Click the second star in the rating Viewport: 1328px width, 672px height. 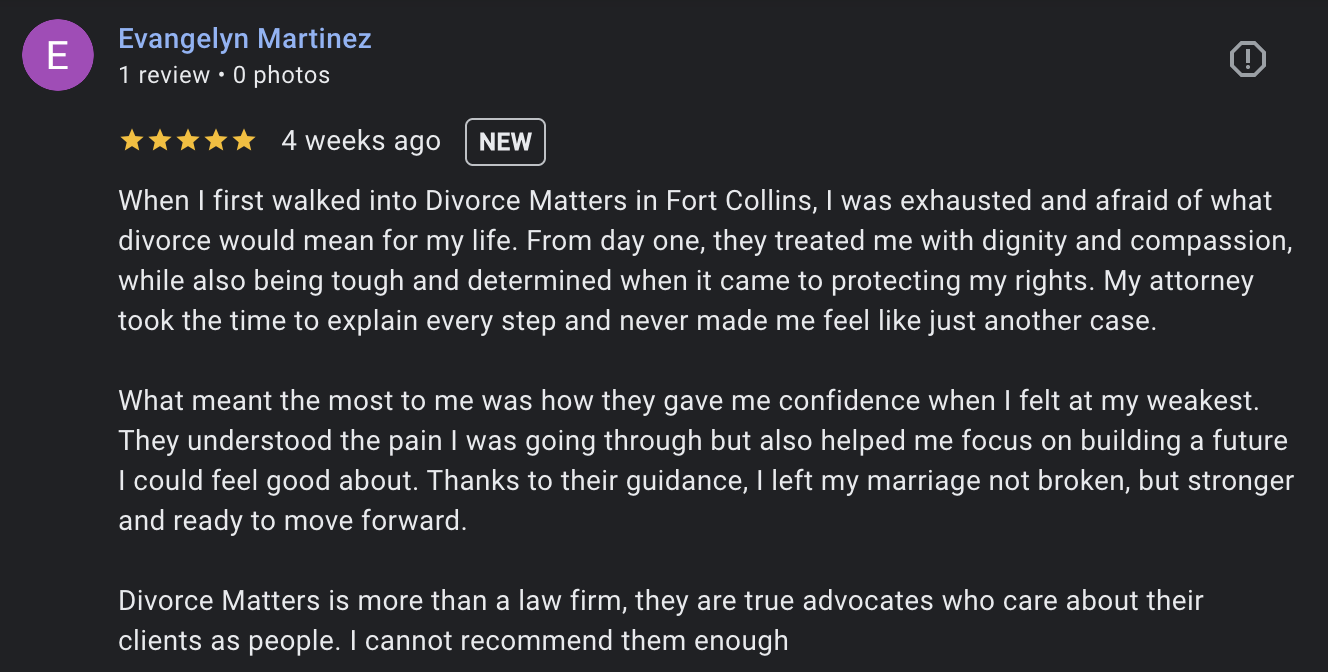[159, 141]
